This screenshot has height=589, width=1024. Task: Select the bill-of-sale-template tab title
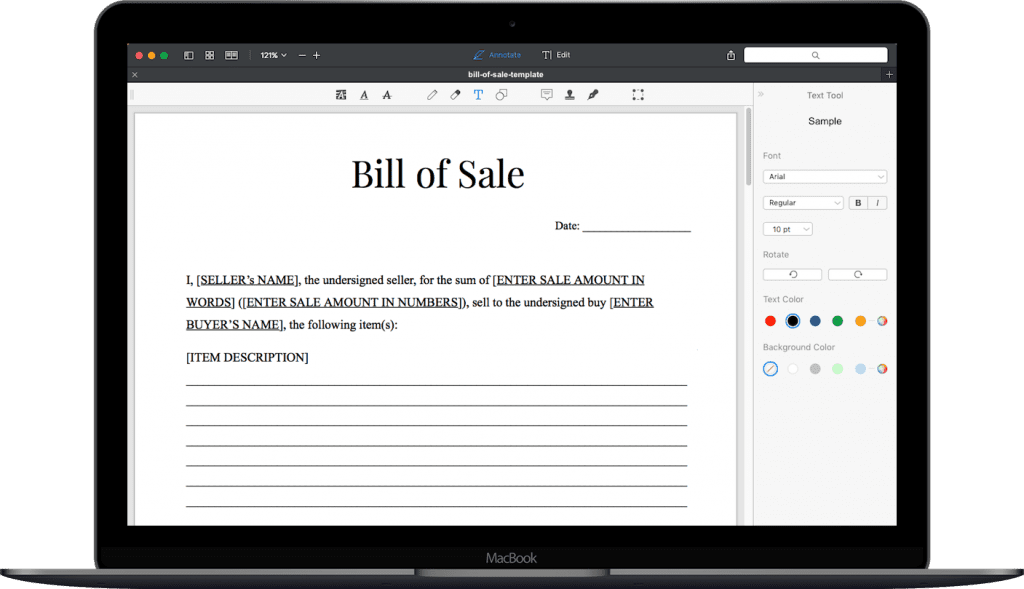pyautogui.click(x=505, y=74)
